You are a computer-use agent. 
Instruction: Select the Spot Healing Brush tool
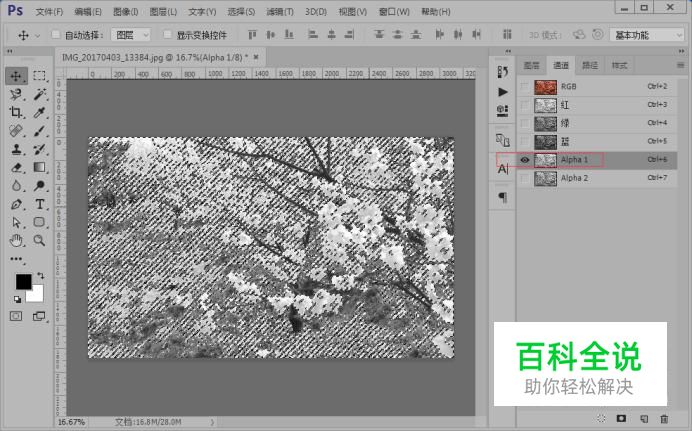coord(16,131)
